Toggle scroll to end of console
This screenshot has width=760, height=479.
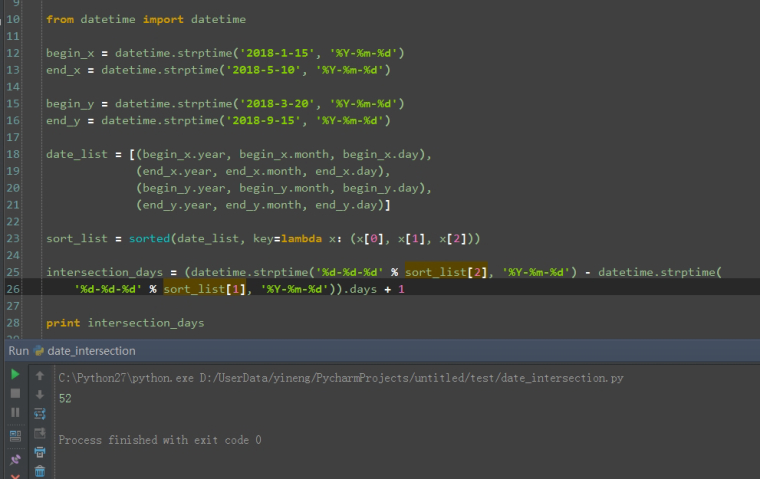click(40, 432)
